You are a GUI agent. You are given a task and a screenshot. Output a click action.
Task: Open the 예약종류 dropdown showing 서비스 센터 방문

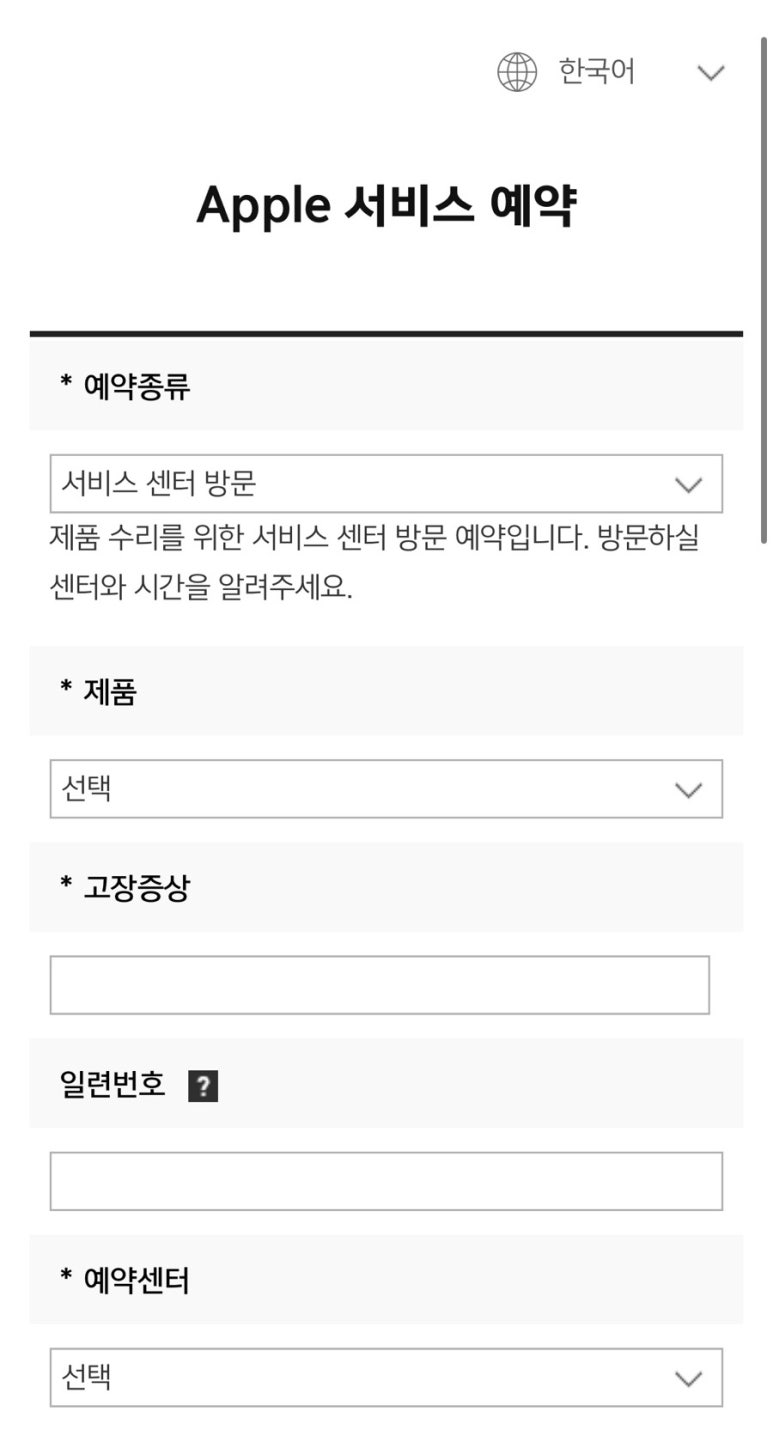[386, 484]
